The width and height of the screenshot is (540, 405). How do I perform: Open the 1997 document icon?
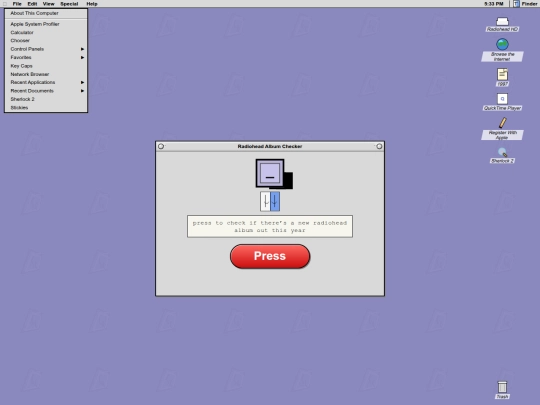502,74
